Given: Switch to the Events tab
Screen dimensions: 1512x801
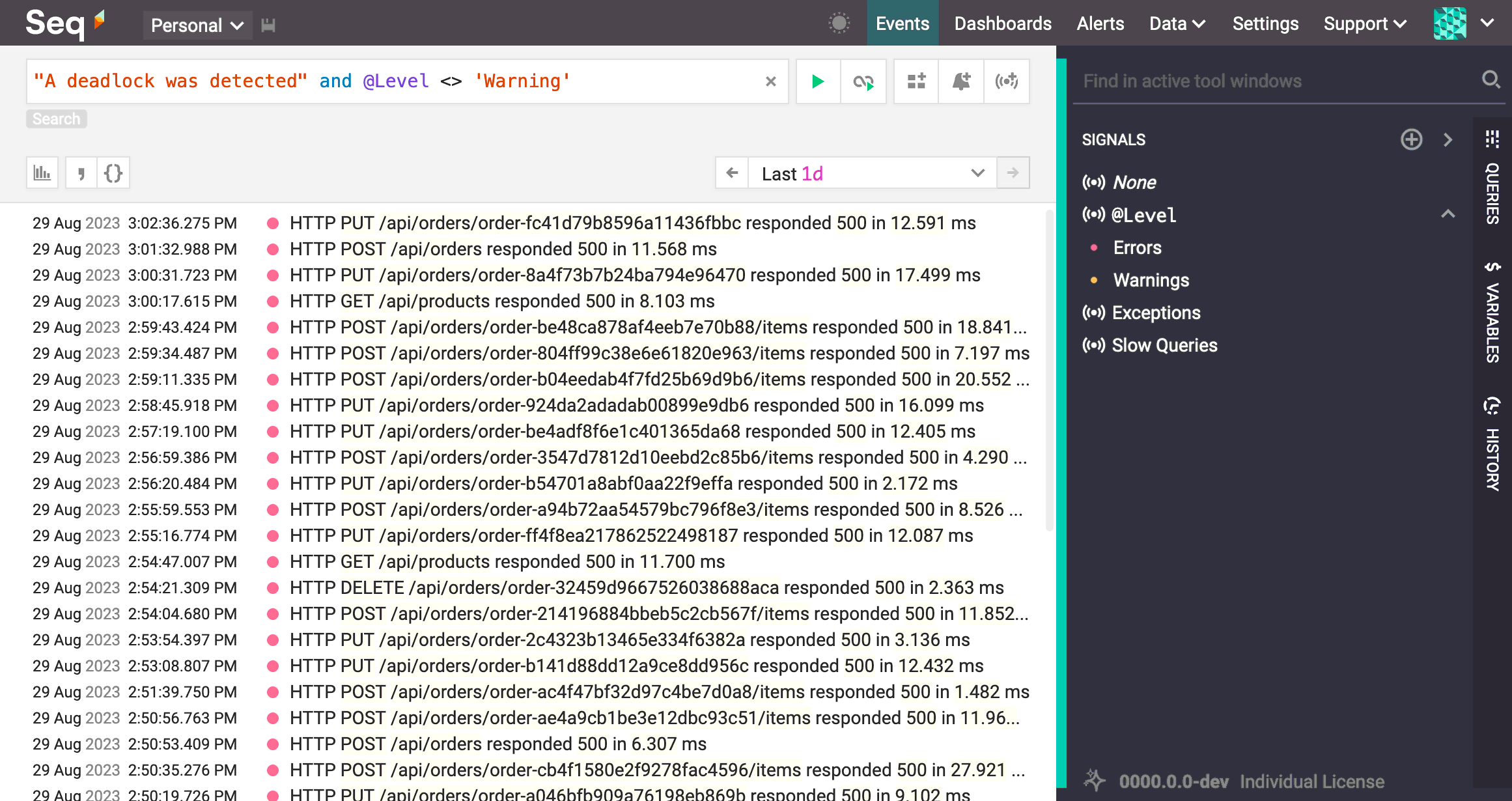Looking at the screenshot, I should [x=902, y=23].
